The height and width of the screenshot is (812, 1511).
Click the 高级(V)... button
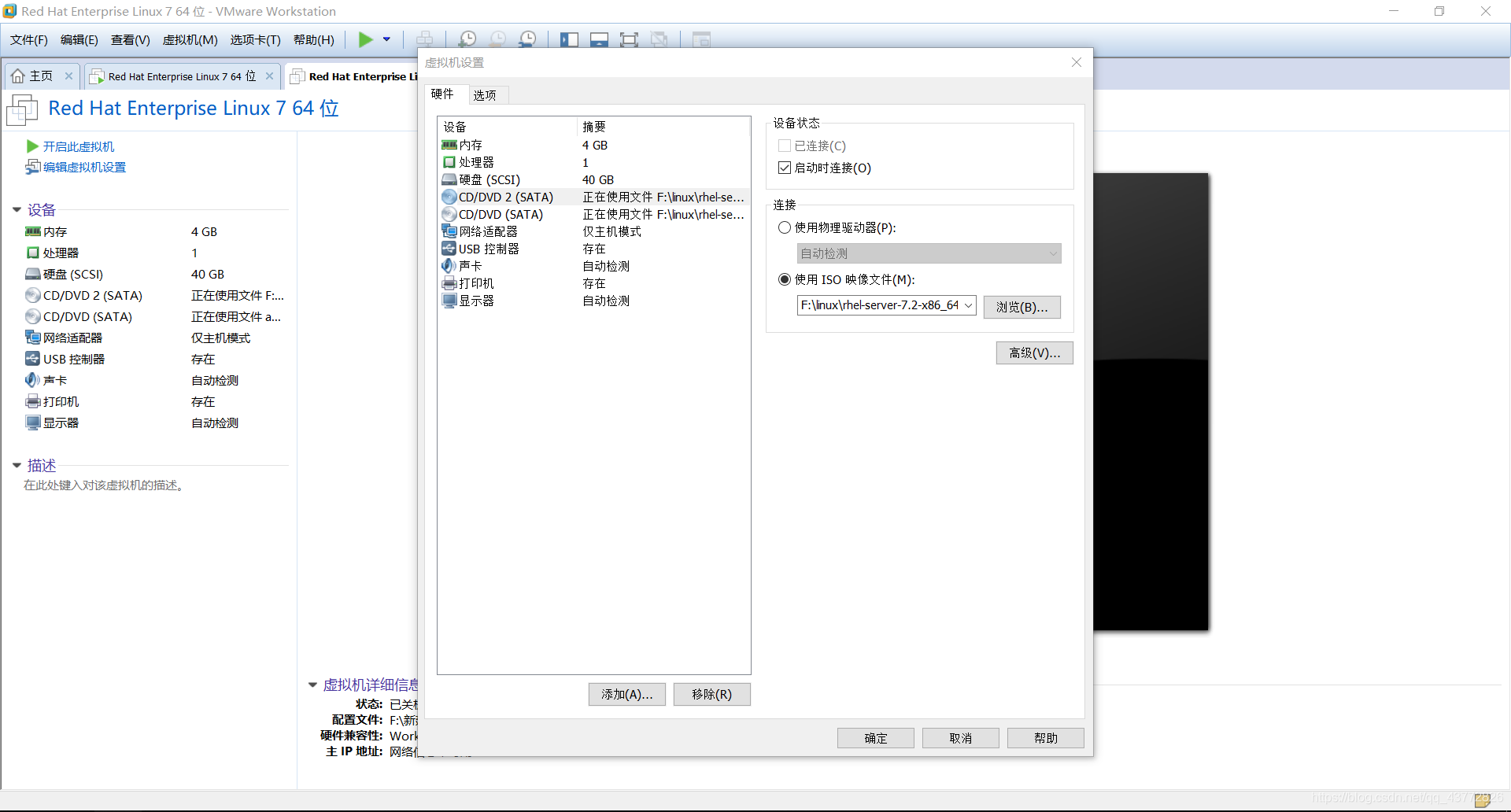(x=1034, y=353)
